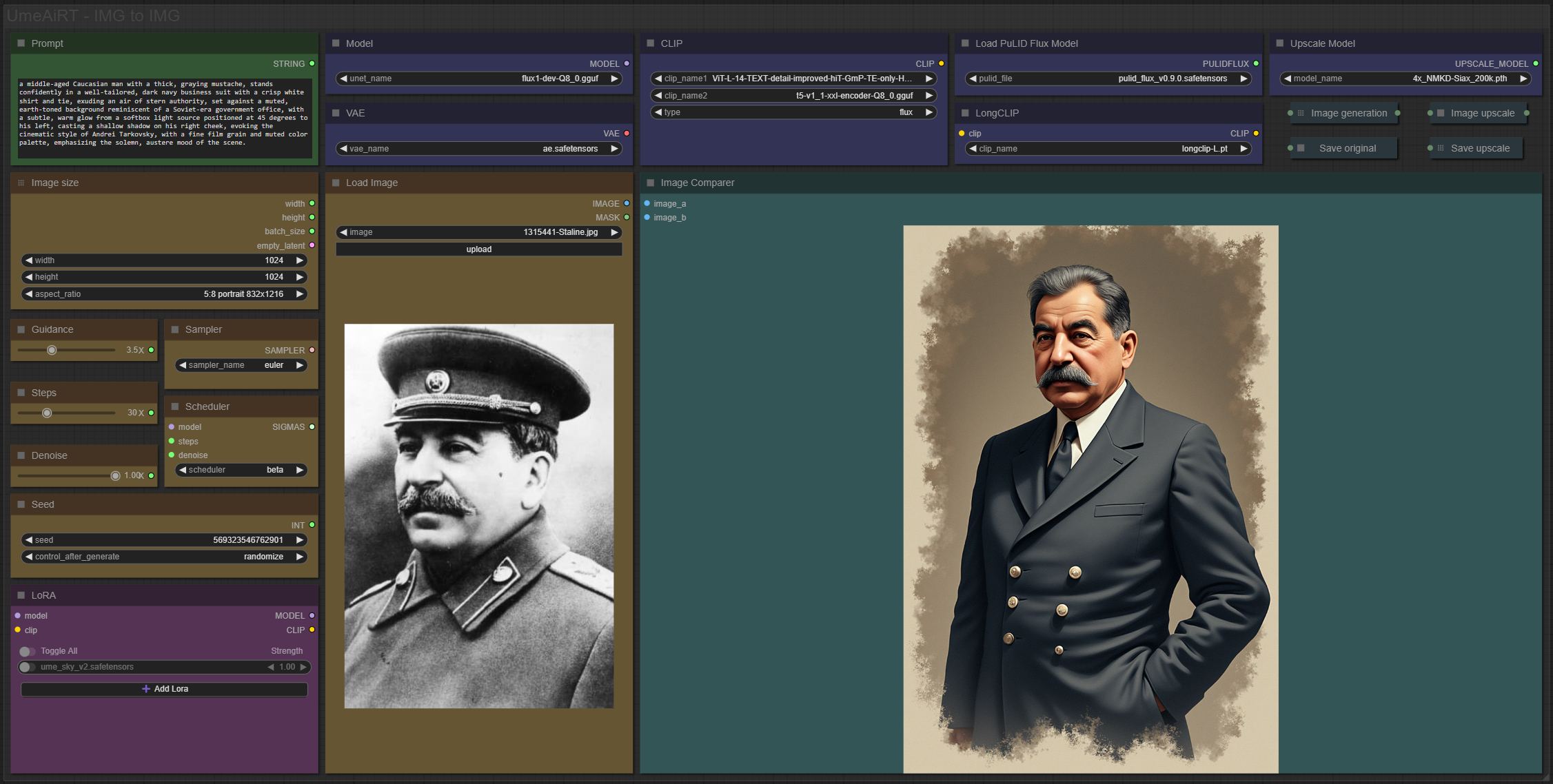Collapse the Load PuLID Flux Model node

(x=965, y=43)
